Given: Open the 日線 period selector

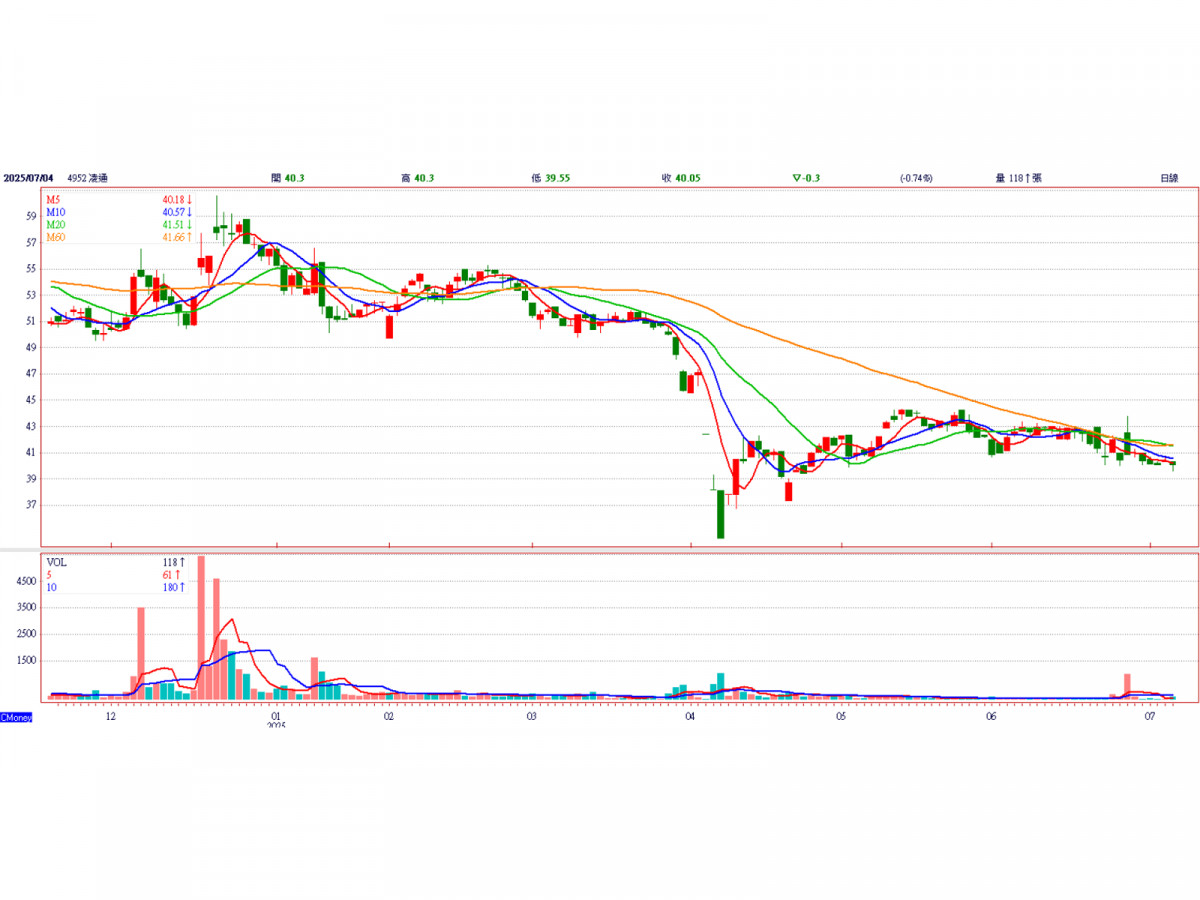Looking at the screenshot, I should point(1169,178).
